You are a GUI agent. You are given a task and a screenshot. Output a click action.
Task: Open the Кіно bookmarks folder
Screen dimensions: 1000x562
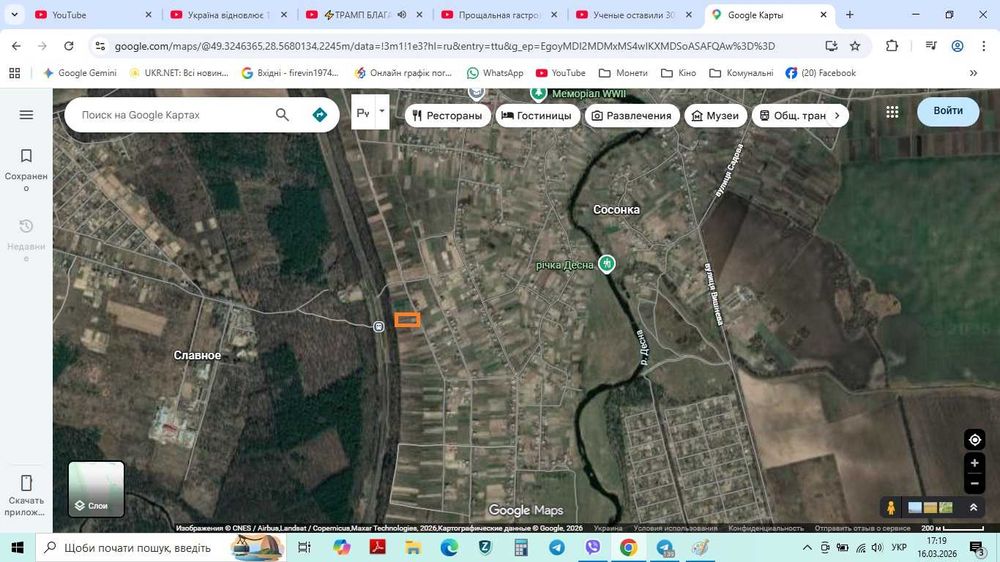(x=679, y=73)
